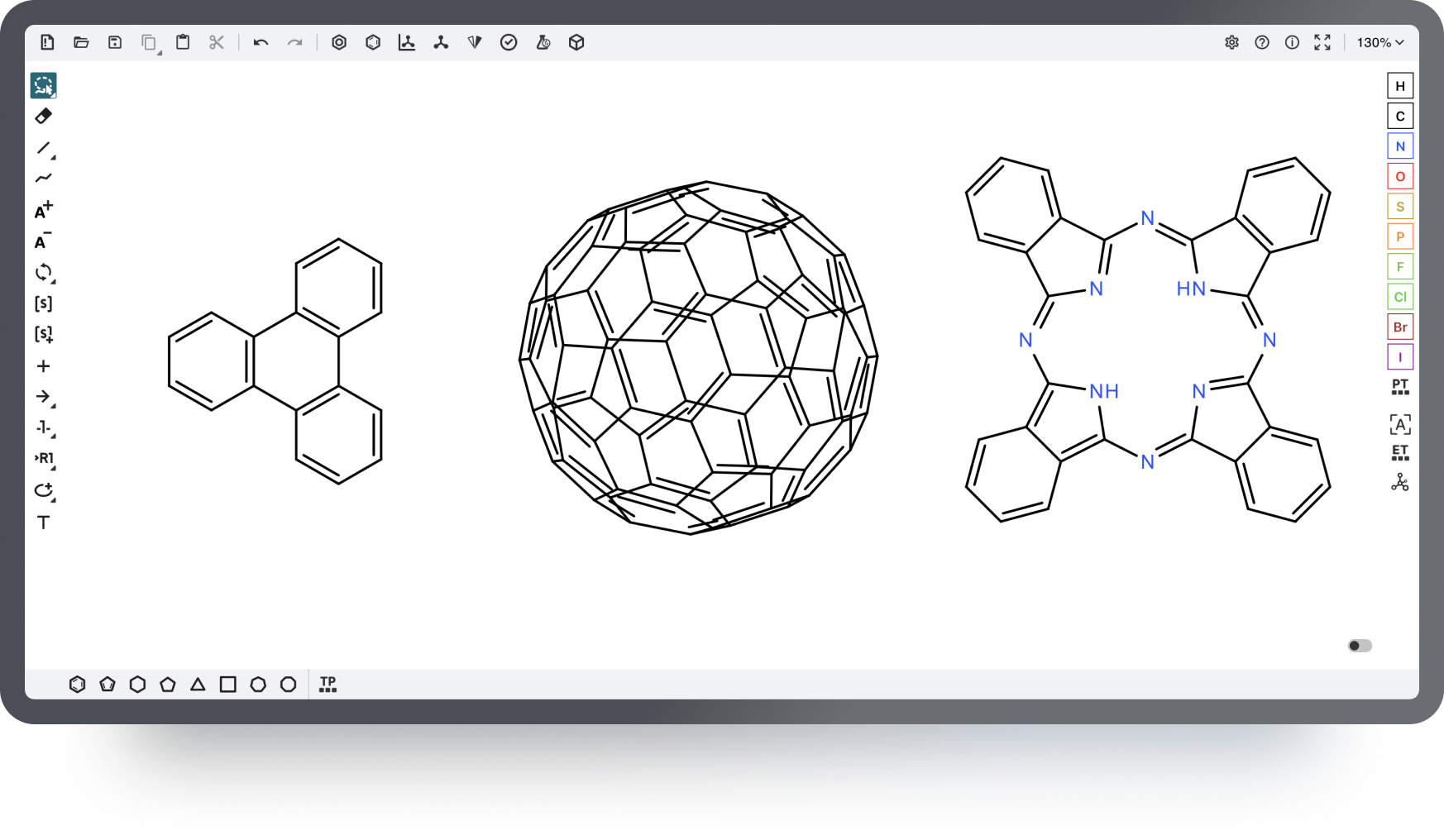Select the Nitrogen atom button
Image resolution: width=1444 pixels, height=840 pixels.
point(1399,146)
